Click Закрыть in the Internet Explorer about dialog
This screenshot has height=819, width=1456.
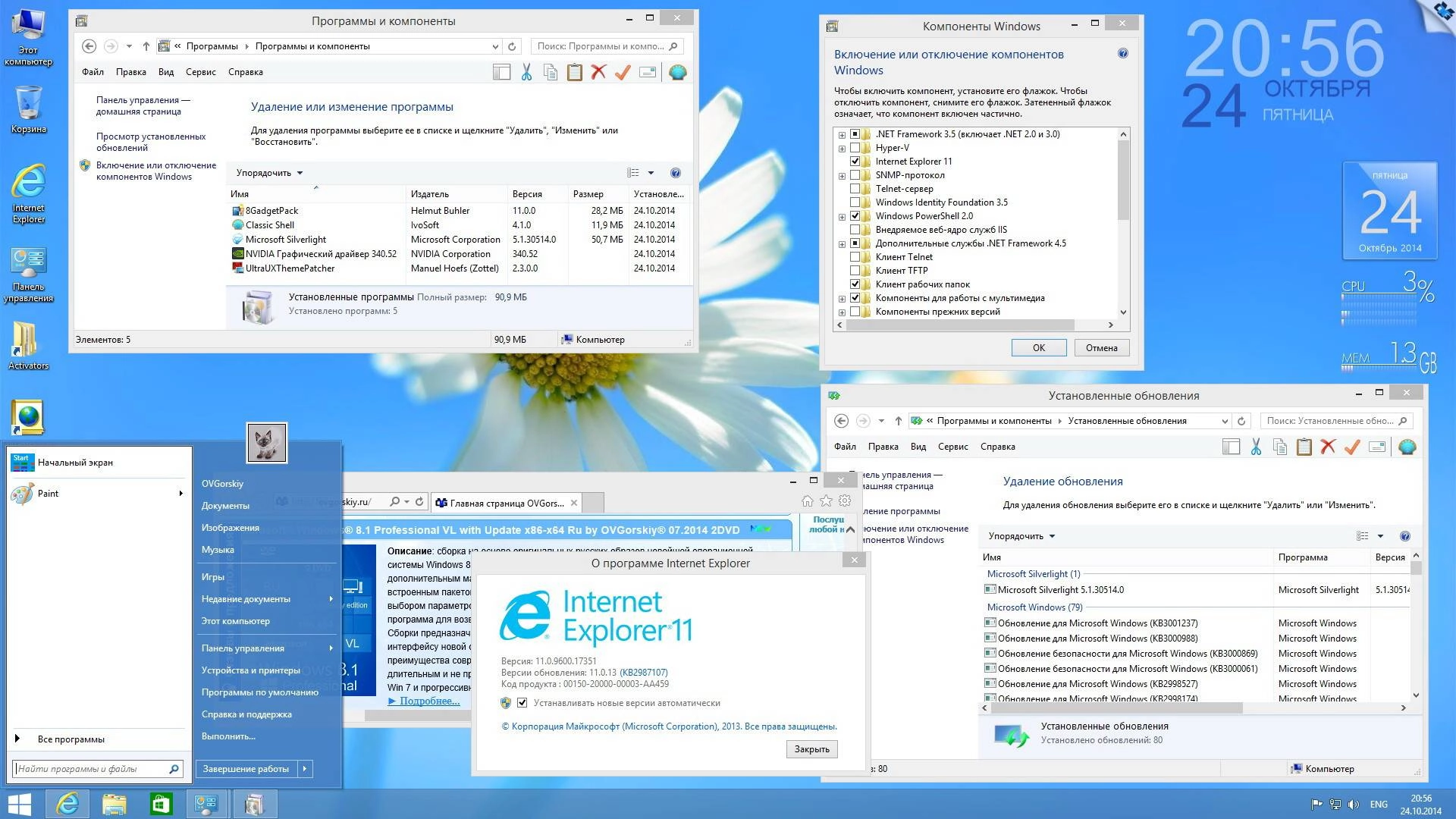pos(811,749)
